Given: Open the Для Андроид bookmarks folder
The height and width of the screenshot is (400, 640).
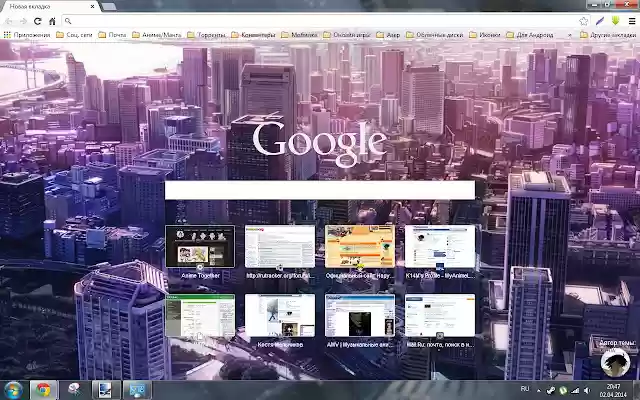Looking at the screenshot, I should pyautogui.click(x=530, y=35).
